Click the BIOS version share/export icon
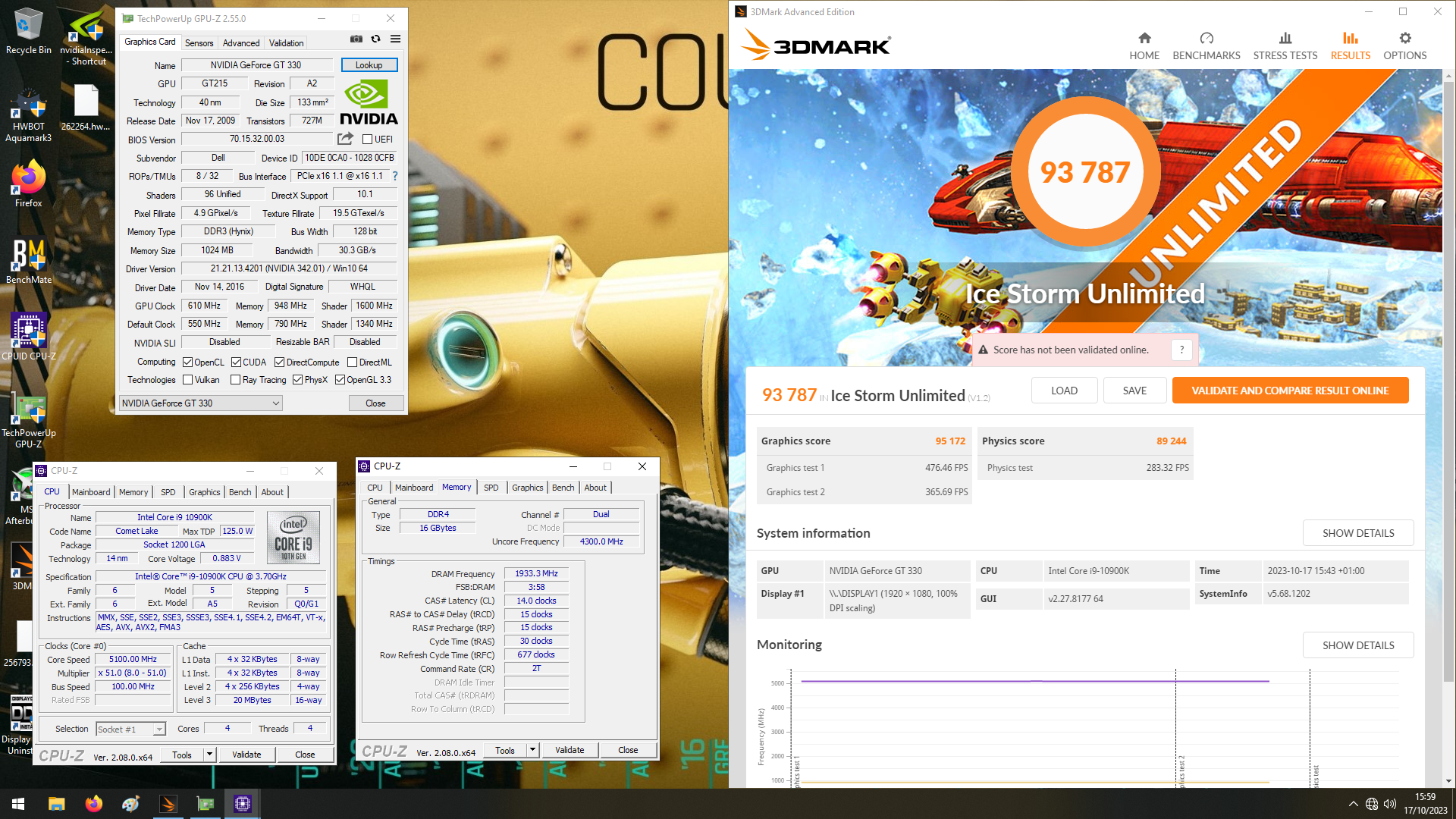The height and width of the screenshot is (819, 1456). coord(345,139)
